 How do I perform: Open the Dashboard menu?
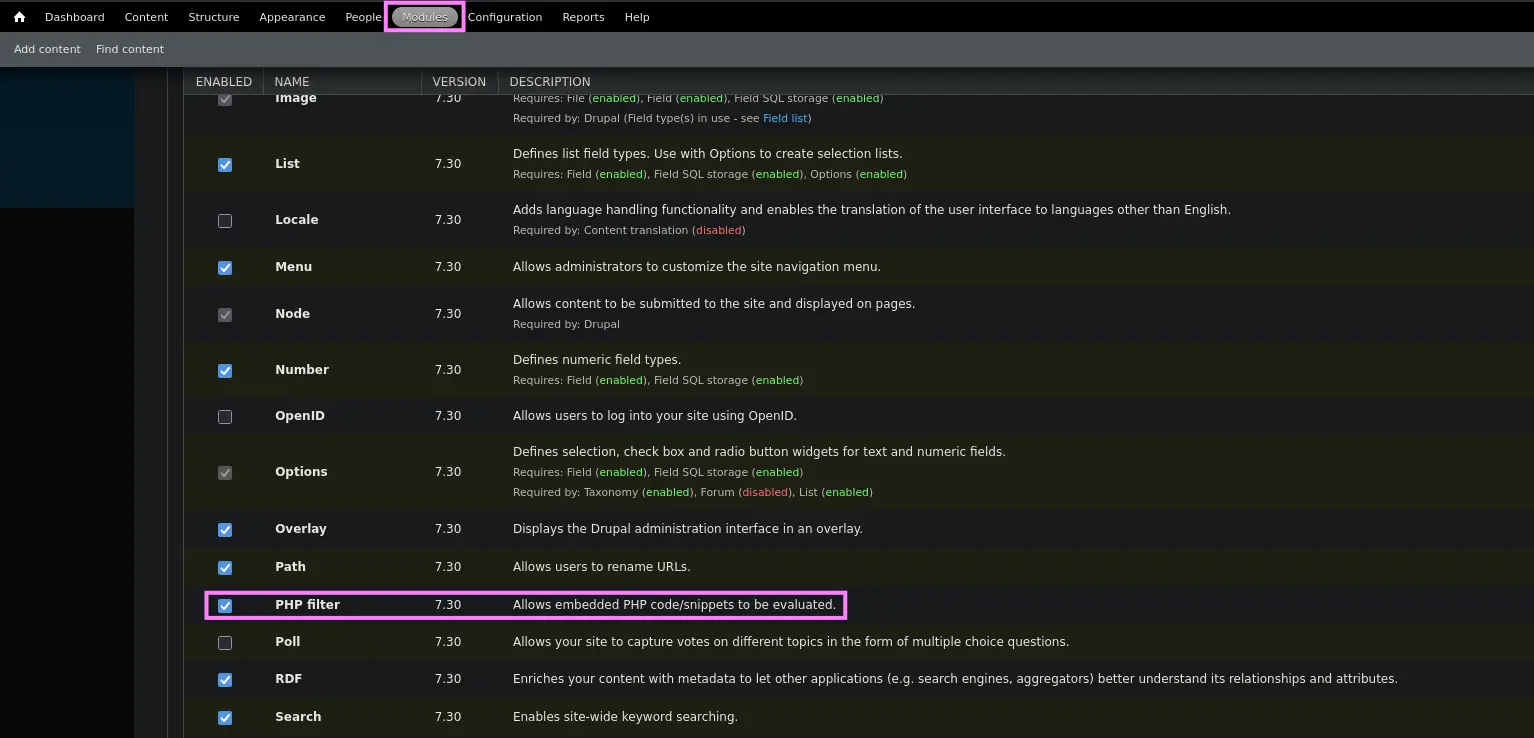click(74, 17)
